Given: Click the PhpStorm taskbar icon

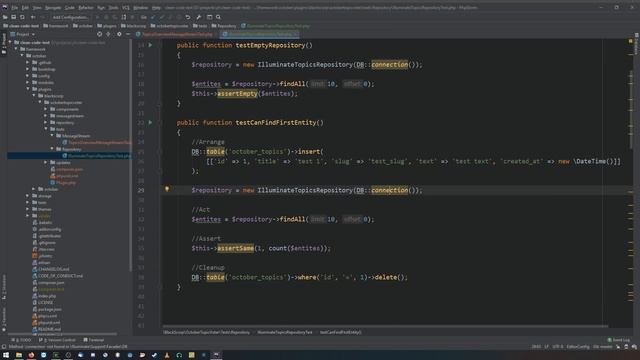Looking at the screenshot, I should point(216,355).
